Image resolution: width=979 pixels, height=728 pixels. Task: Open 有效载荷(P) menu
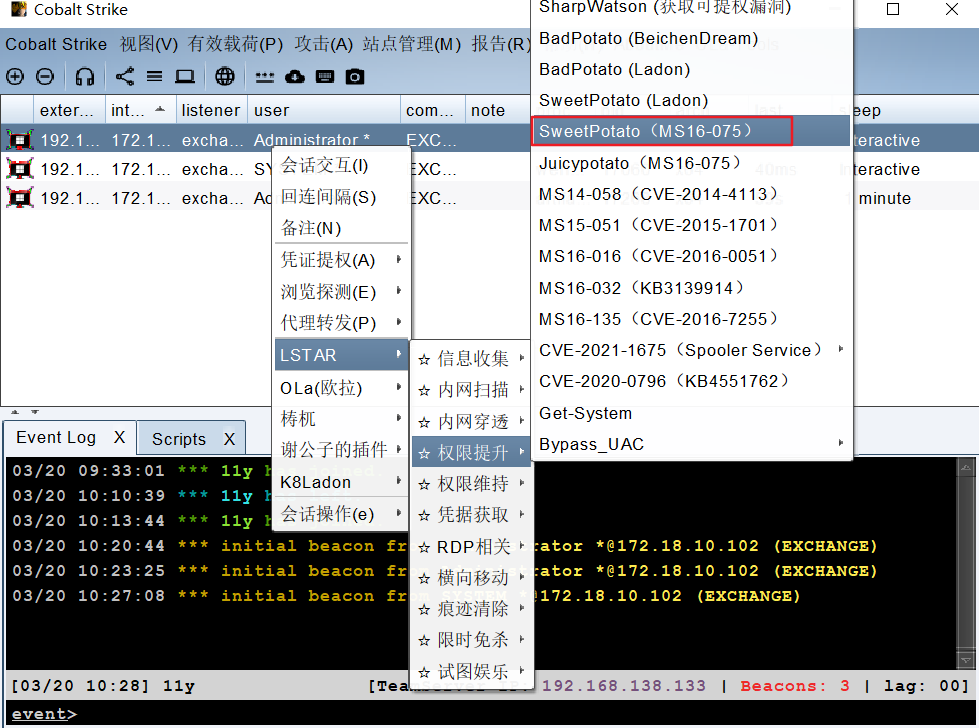tap(235, 44)
